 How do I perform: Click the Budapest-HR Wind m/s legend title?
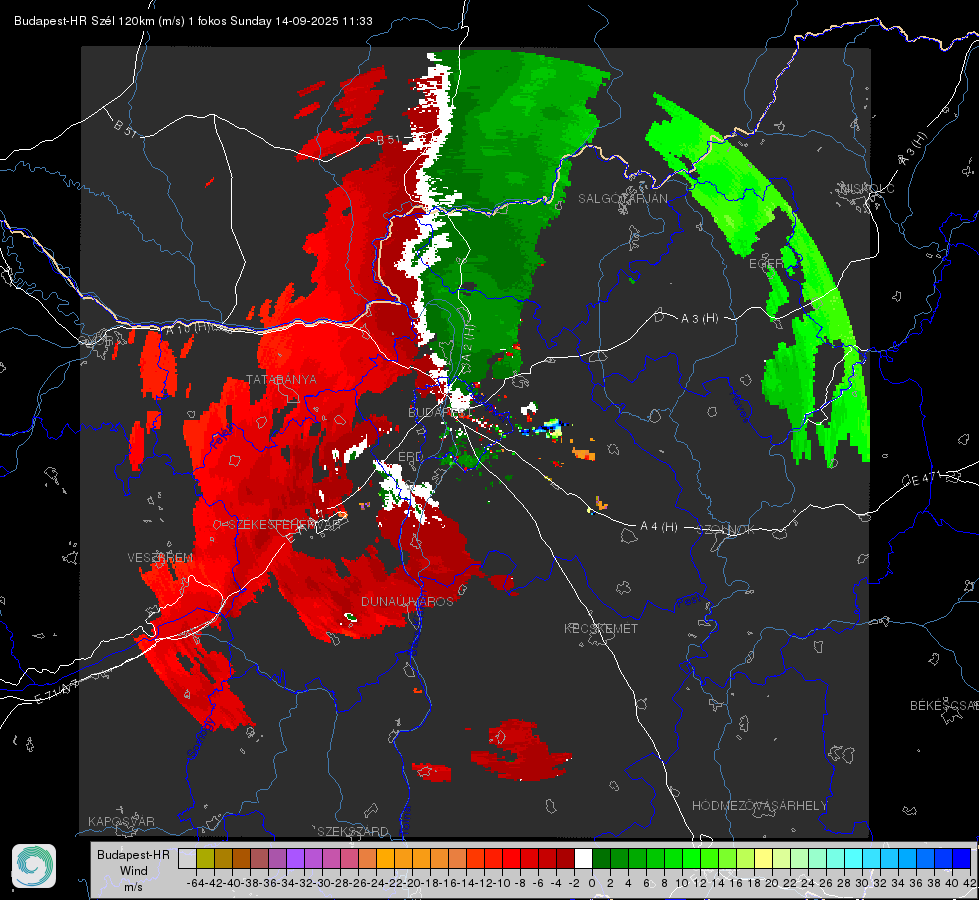(133, 870)
